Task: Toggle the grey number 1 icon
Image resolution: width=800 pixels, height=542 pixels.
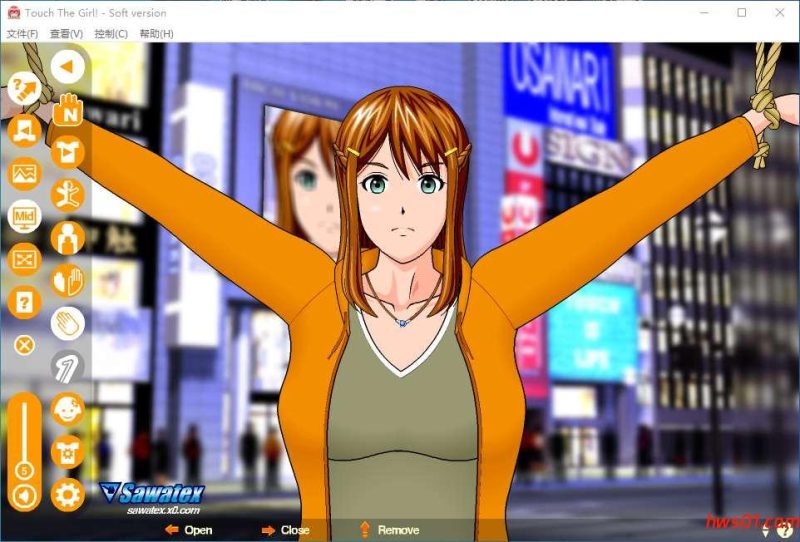Action: (x=68, y=367)
